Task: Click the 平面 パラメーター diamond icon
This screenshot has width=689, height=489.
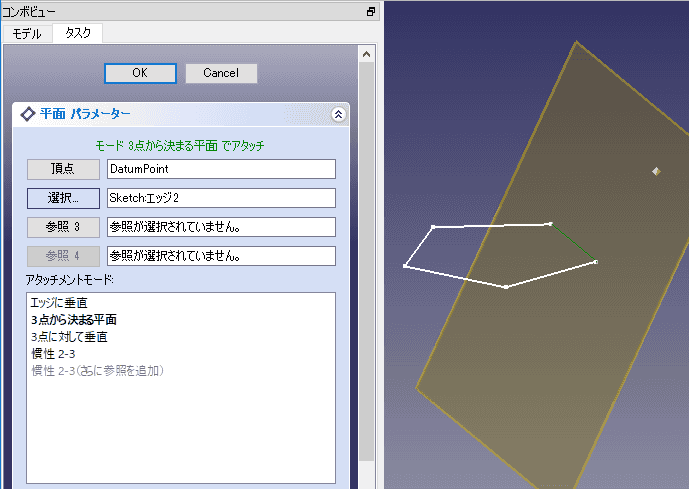Action: pos(28,114)
